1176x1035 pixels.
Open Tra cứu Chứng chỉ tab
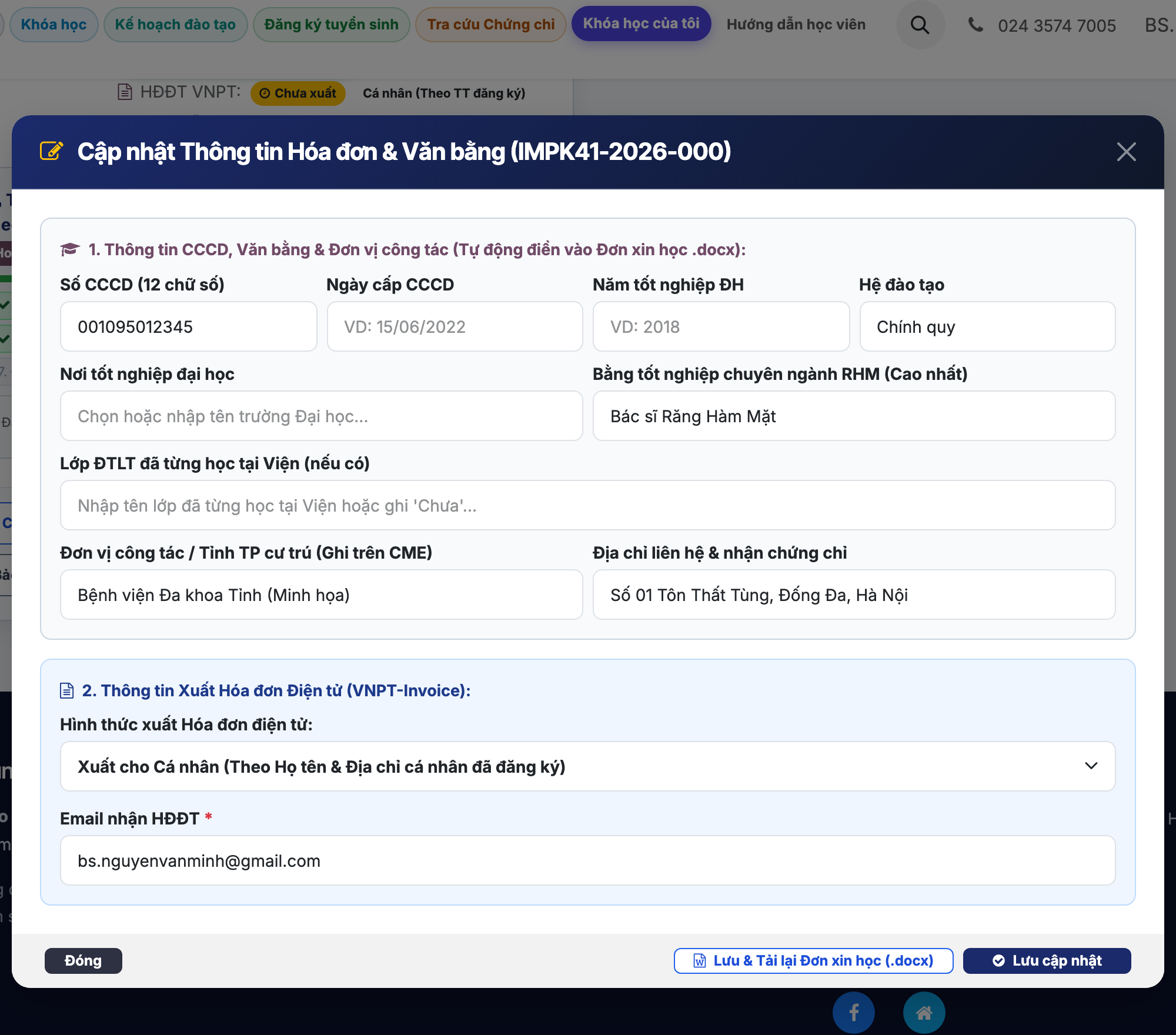point(490,25)
